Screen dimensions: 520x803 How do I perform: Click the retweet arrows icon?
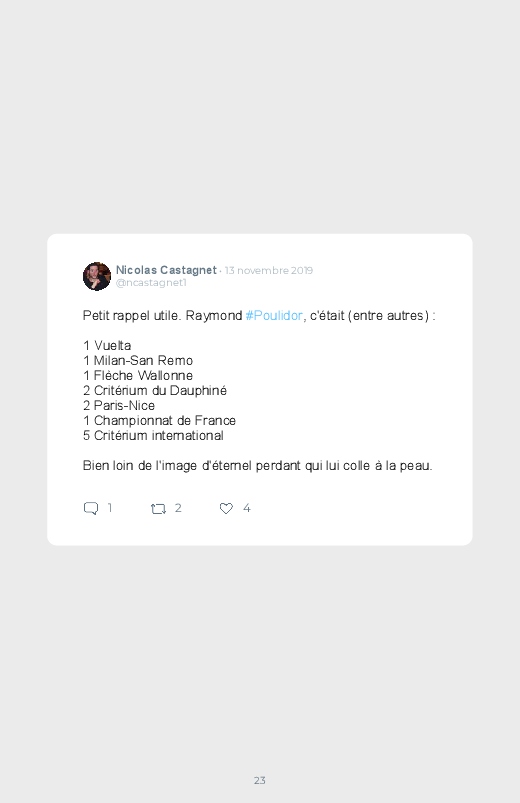pyautogui.click(x=158, y=509)
